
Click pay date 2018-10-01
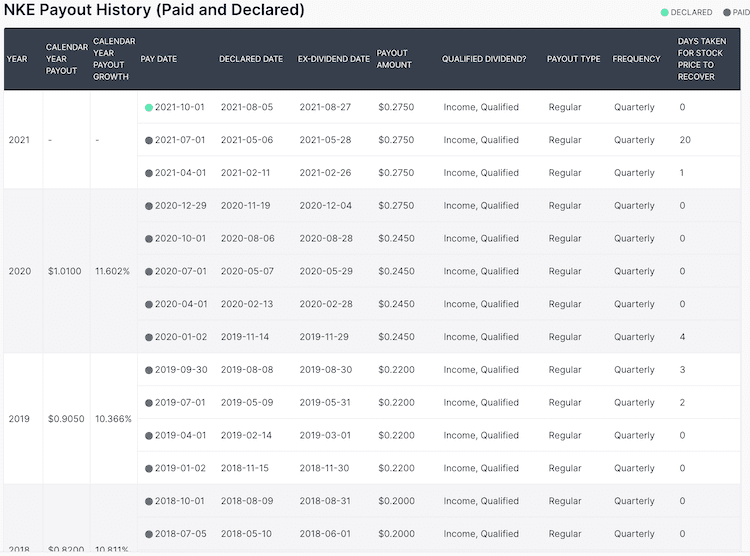(x=179, y=501)
